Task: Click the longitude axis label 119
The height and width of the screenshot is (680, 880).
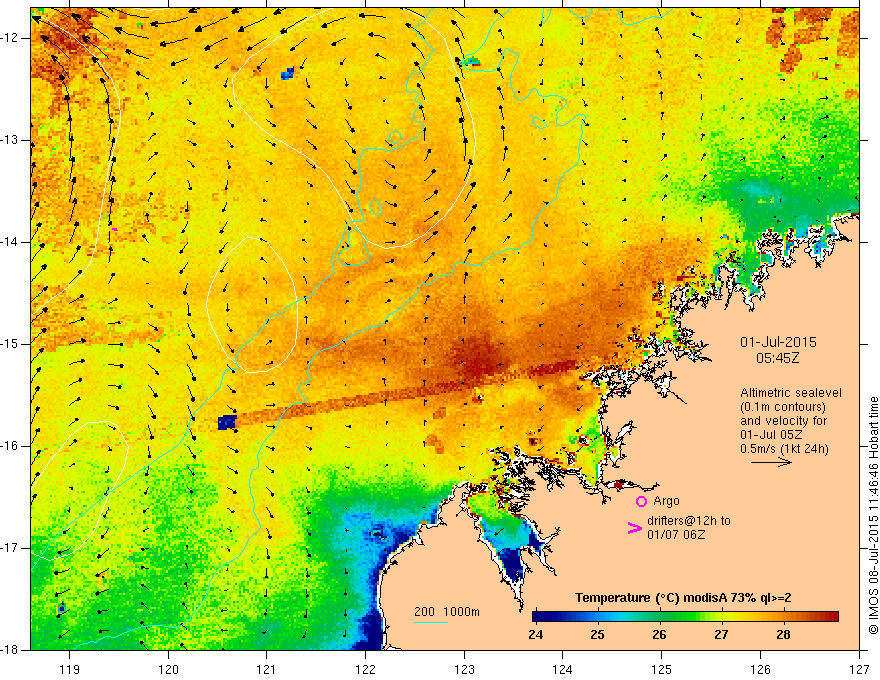Action: pos(70,669)
